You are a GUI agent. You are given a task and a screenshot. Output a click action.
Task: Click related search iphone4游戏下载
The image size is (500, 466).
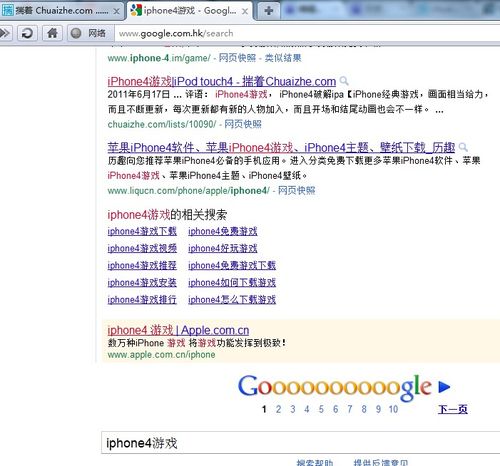click(x=142, y=231)
